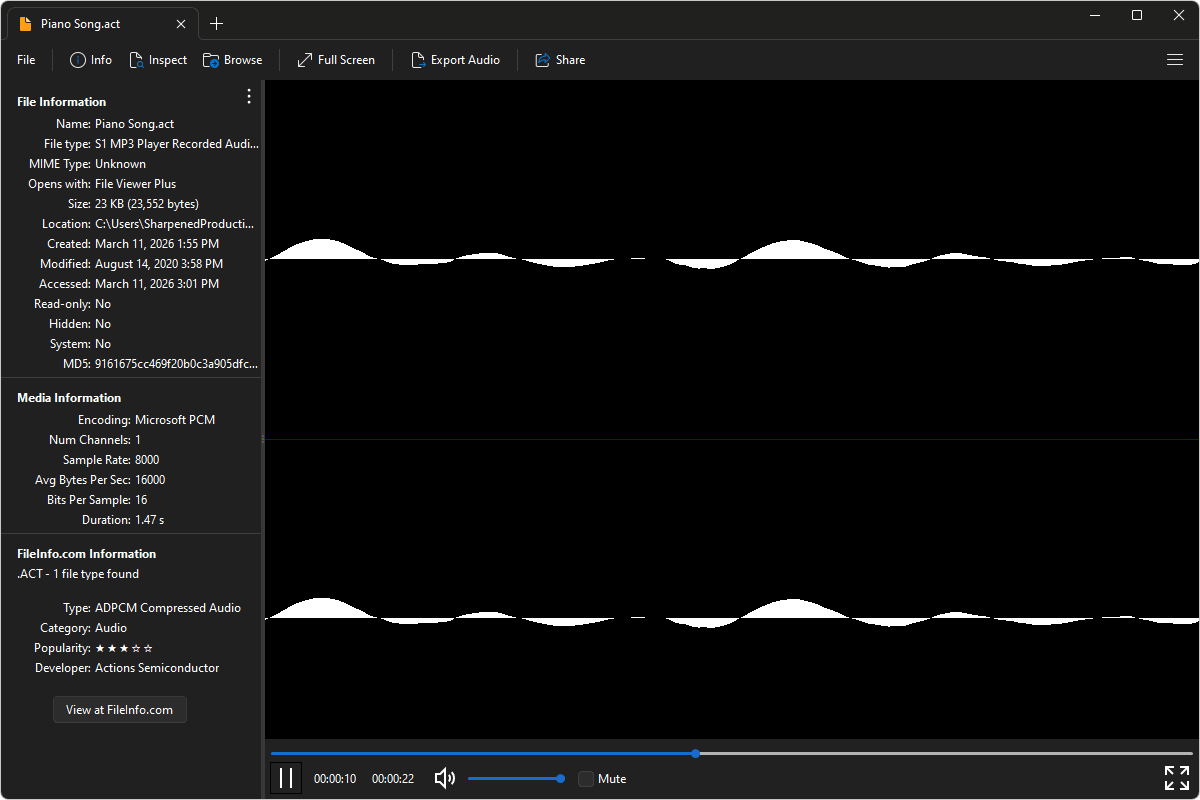The width and height of the screenshot is (1200, 800).
Task: Open a new tab with plus button
Action: pyautogui.click(x=217, y=24)
